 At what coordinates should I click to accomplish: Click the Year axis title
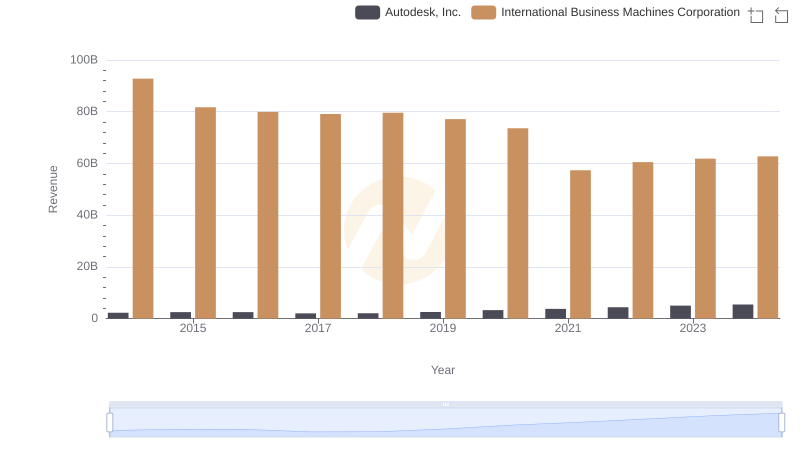click(443, 370)
